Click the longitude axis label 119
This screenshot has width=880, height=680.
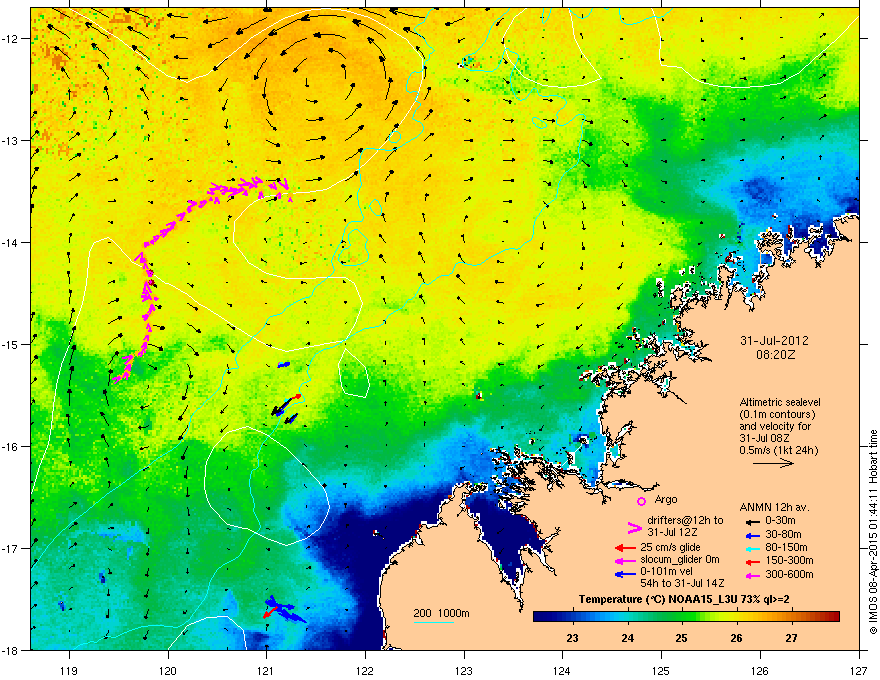(x=69, y=670)
